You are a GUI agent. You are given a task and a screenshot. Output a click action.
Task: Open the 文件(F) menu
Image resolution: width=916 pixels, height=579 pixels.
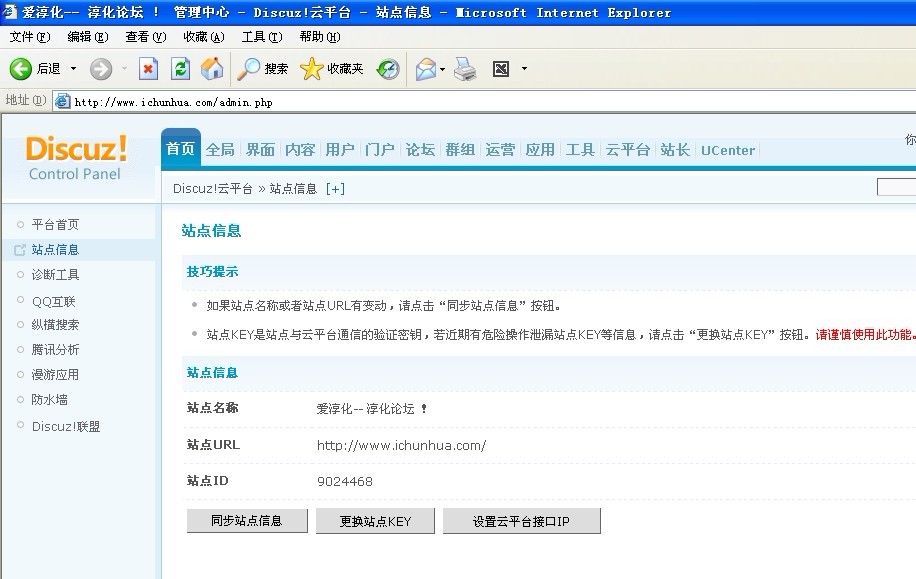pyautogui.click(x=30, y=37)
